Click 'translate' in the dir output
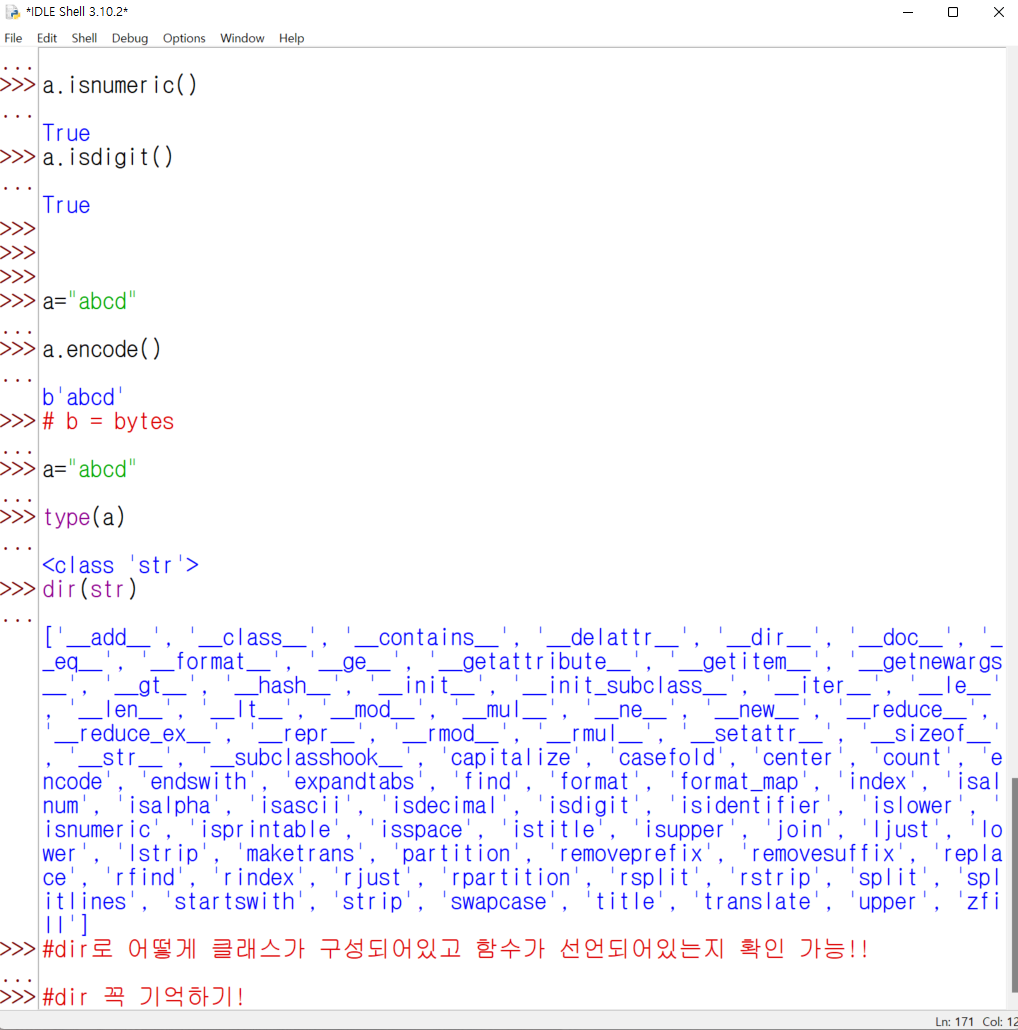Image resolution: width=1018 pixels, height=1030 pixels. click(x=757, y=901)
